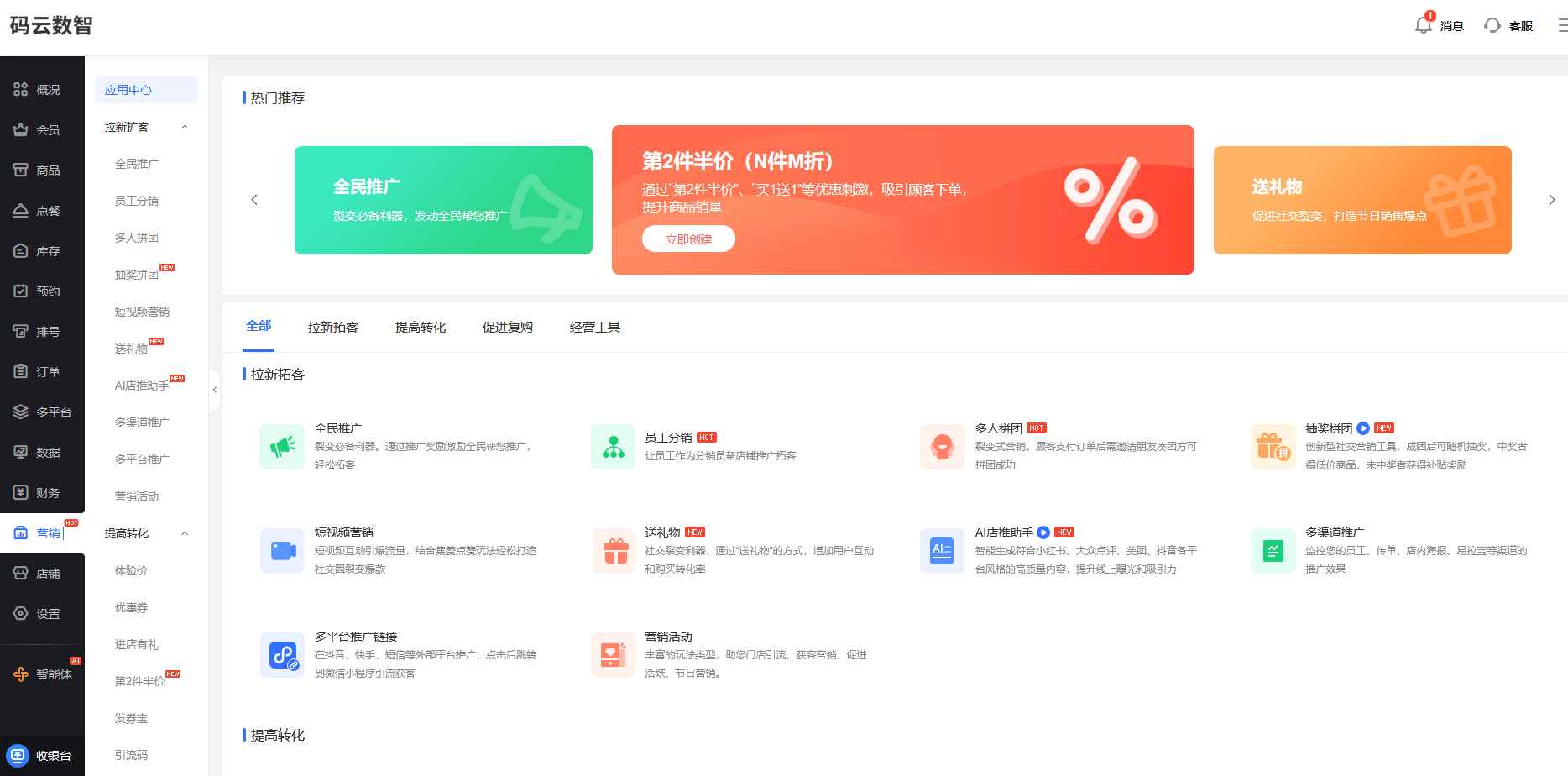Screen dimensions: 1568x776
Task: Go to previous carousel banner
Action: click(254, 200)
